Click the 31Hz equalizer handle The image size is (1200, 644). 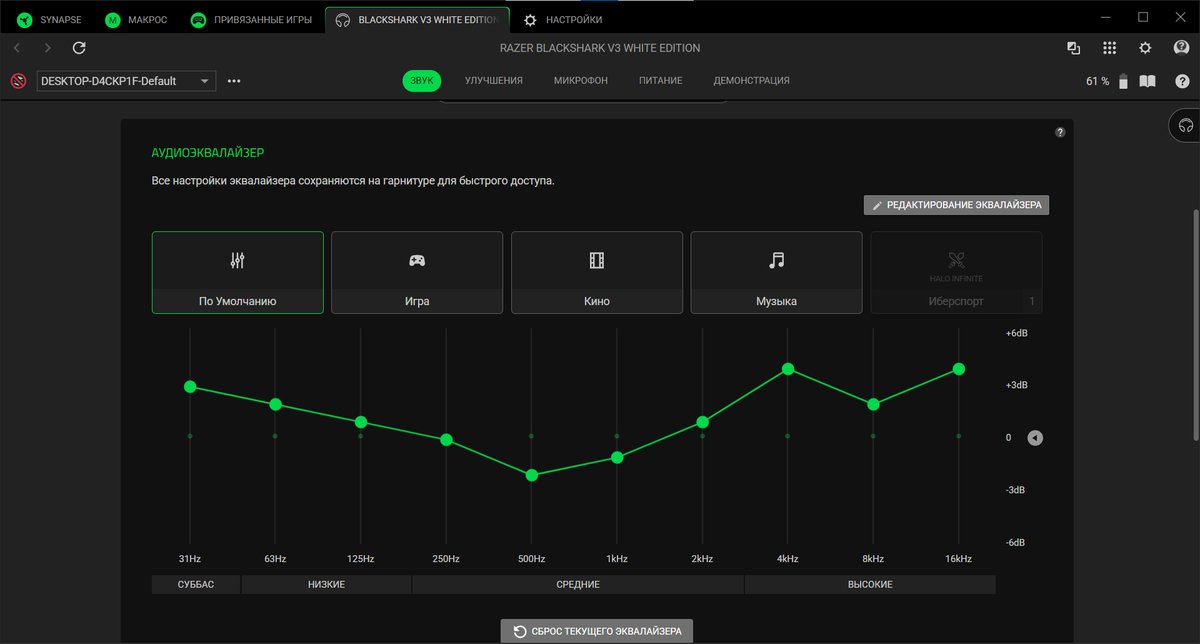tap(190, 387)
